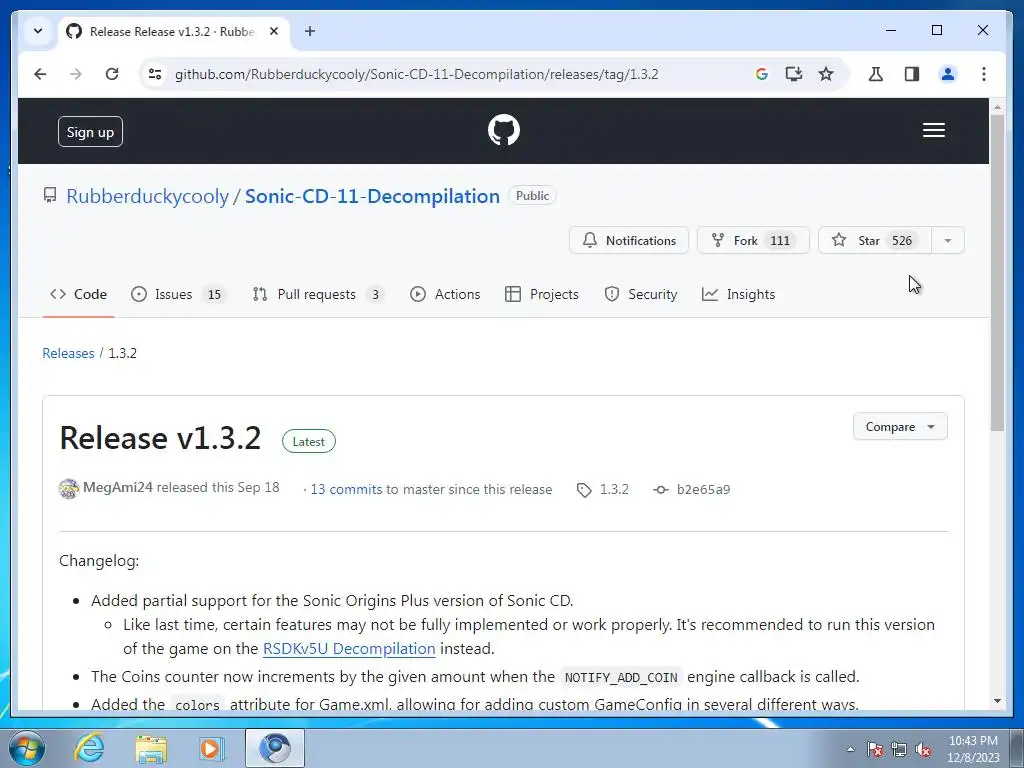This screenshot has width=1024, height=768.
Task: Close the Release v1.3.2 tab
Action: (x=274, y=31)
